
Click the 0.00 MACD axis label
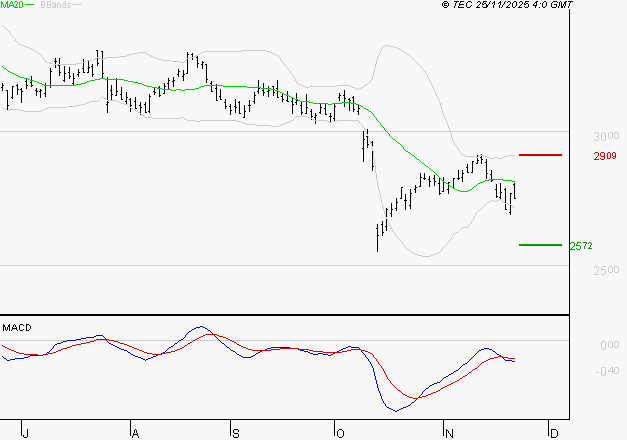610,345
